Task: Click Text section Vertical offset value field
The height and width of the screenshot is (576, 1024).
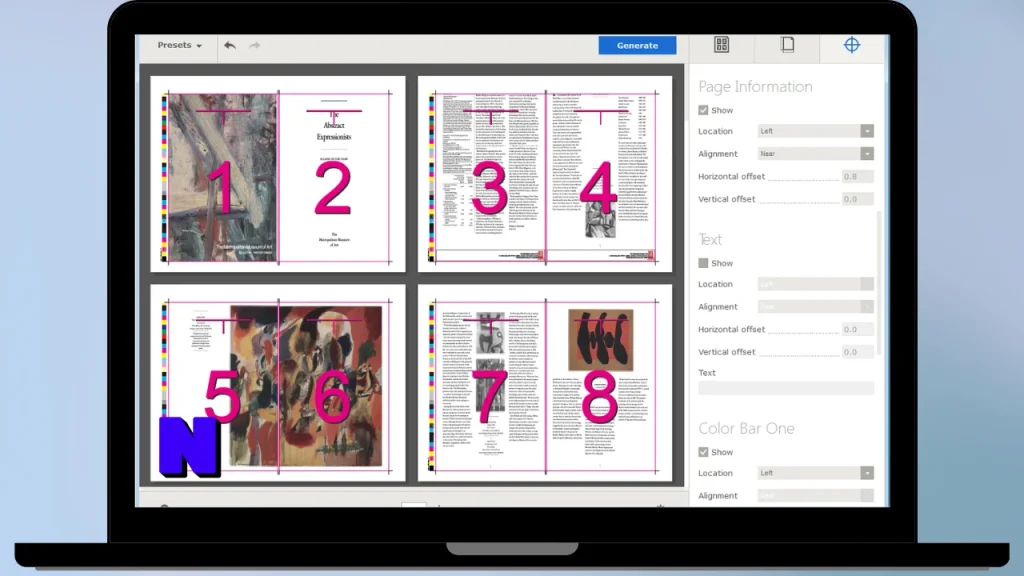Action: pyautogui.click(x=857, y=352)
